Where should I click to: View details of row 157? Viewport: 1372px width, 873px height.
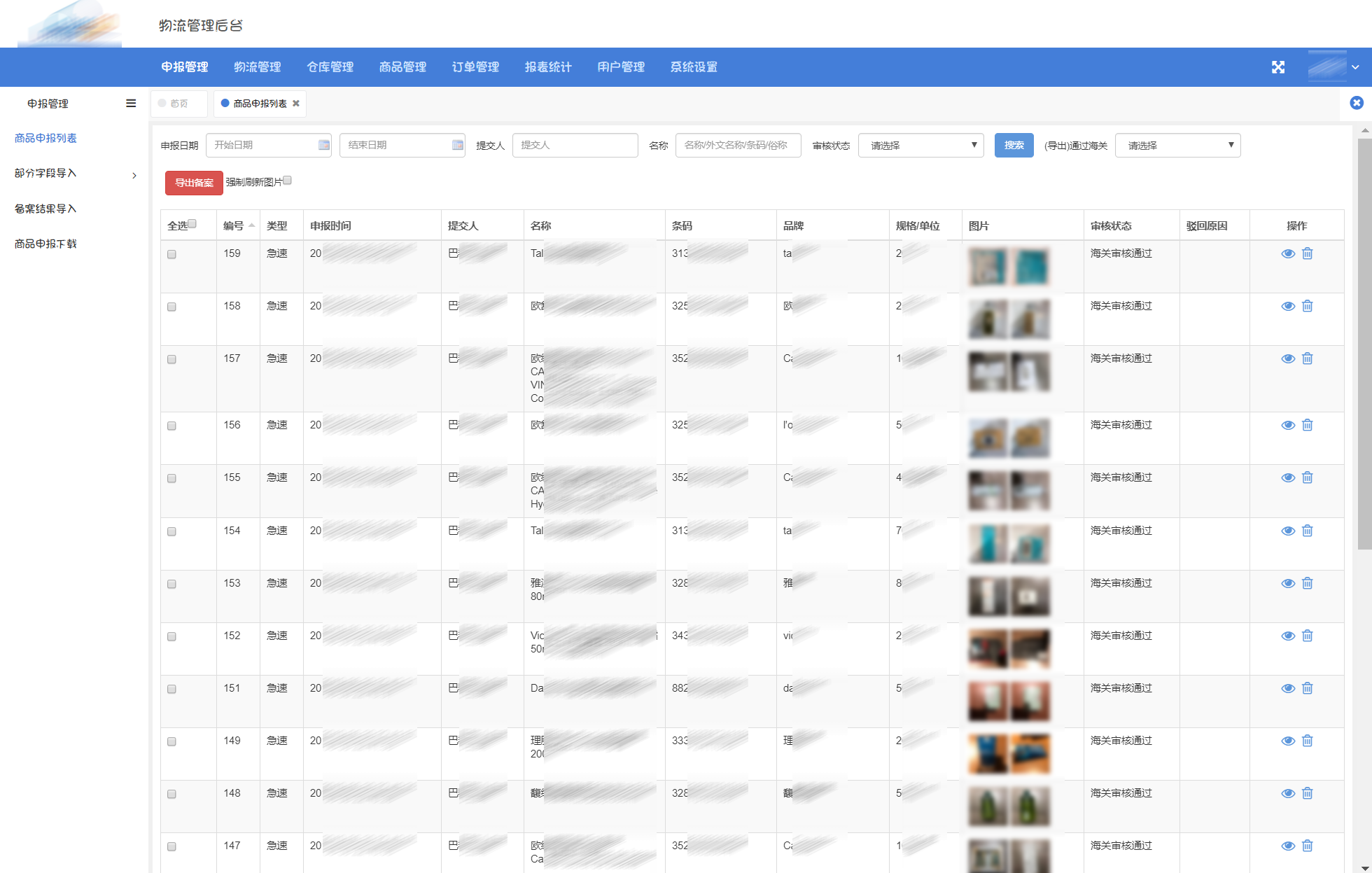click(1287, 358)
